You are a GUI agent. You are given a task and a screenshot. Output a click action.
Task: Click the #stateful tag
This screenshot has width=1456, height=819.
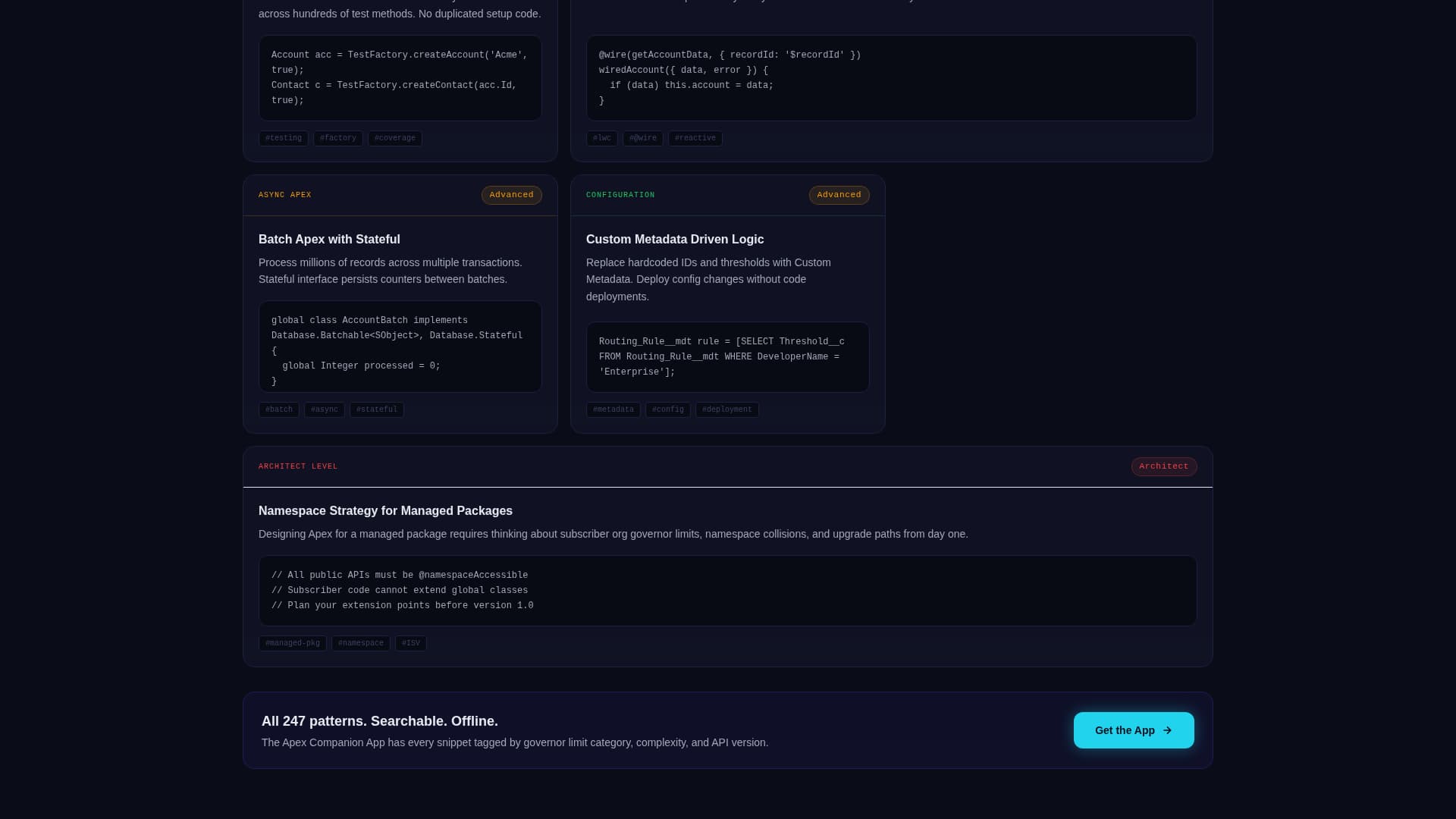coord(376,409)
